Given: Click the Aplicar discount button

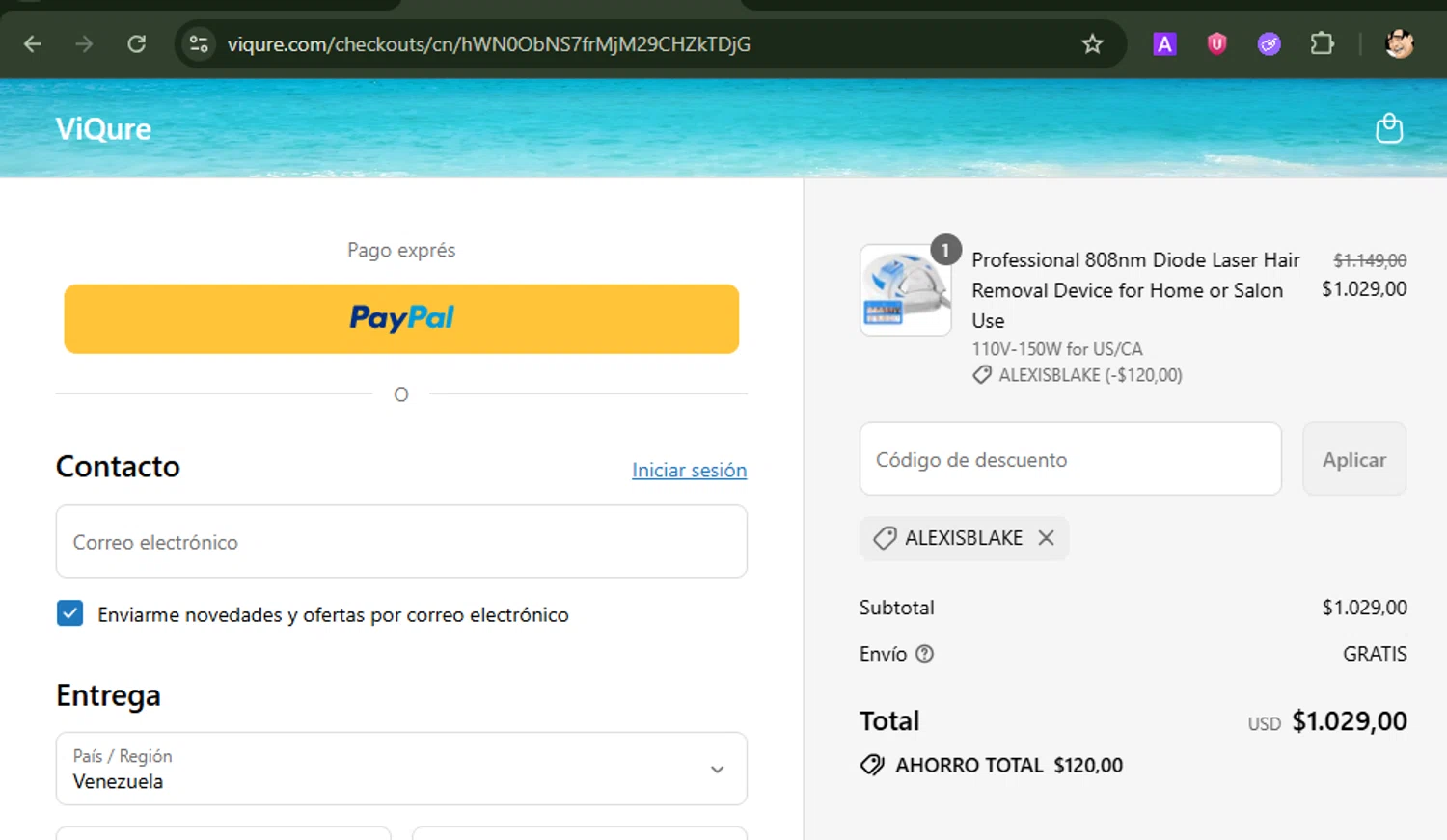Looking at the screenshot, I should 1354,459.
